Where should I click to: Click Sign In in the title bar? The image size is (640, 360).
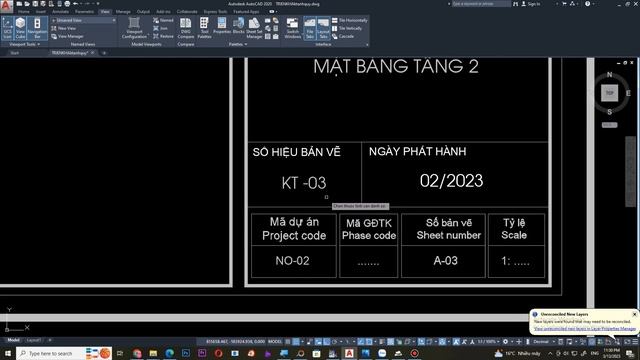pyautogui.click(x=531, y=4)
